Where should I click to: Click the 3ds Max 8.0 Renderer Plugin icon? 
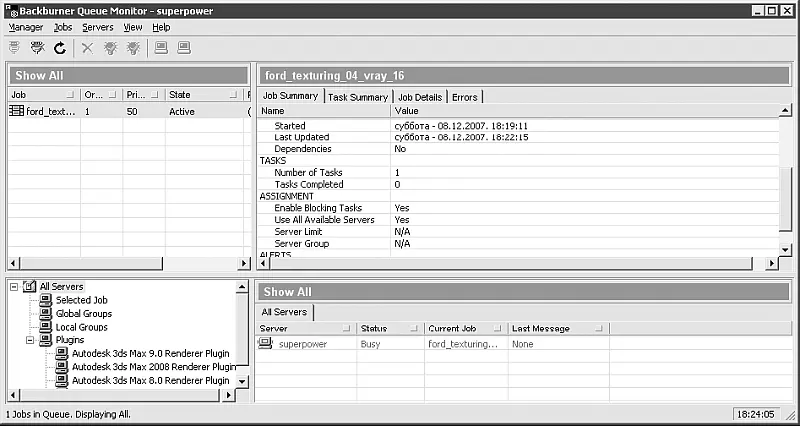(62, 380)
